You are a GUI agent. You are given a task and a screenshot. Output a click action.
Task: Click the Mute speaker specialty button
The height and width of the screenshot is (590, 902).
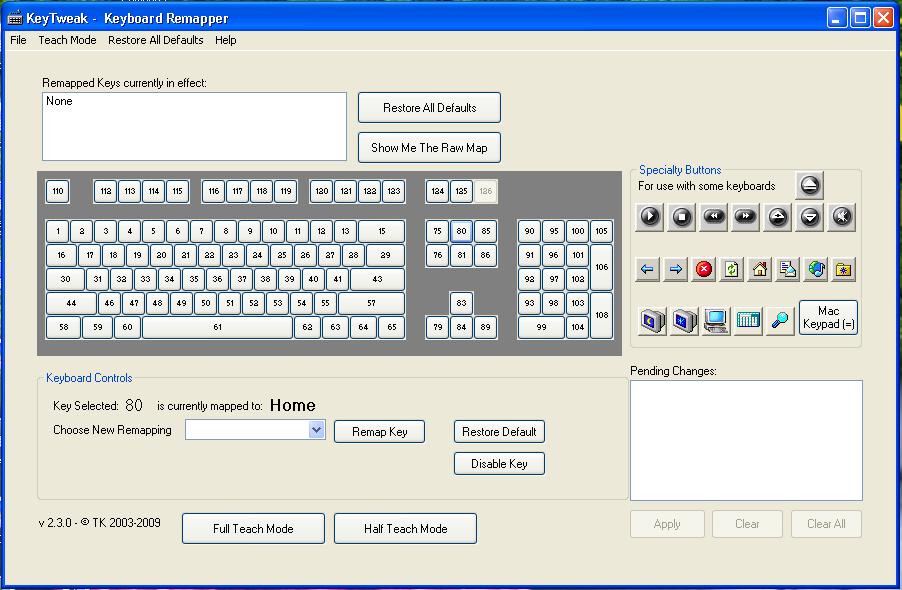(x=842, y=217)
